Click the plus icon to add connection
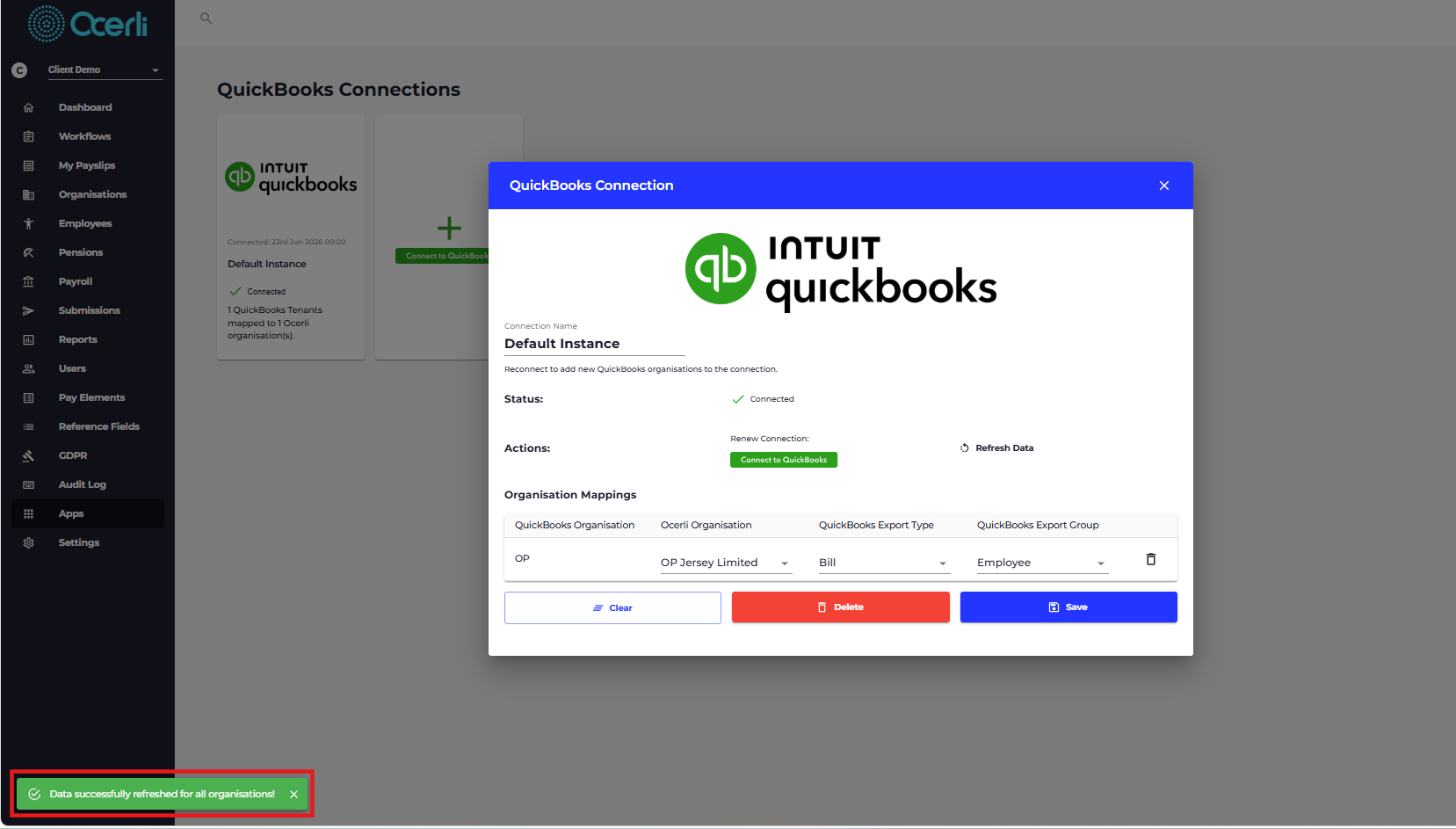1456x829 pixels. tap(449, 229)
